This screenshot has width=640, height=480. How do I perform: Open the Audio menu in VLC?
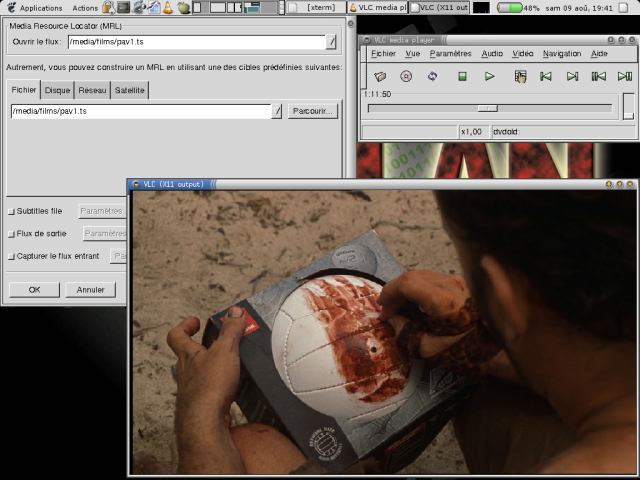[492, 53]
